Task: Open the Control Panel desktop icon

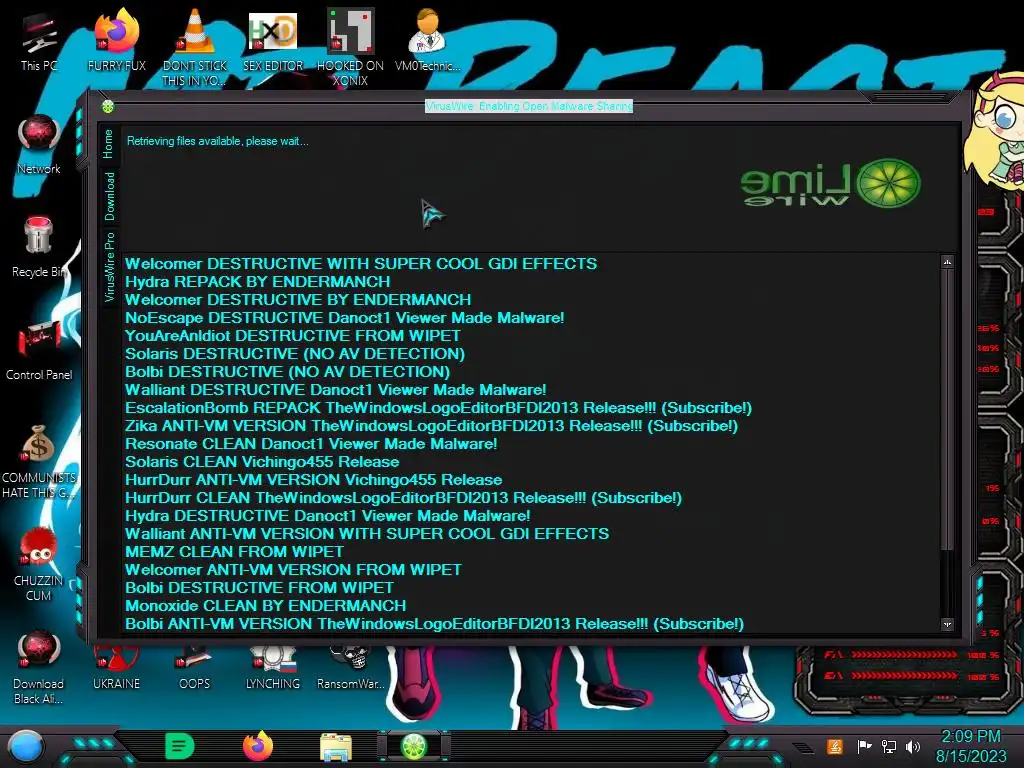Action: tap(39, 350)
